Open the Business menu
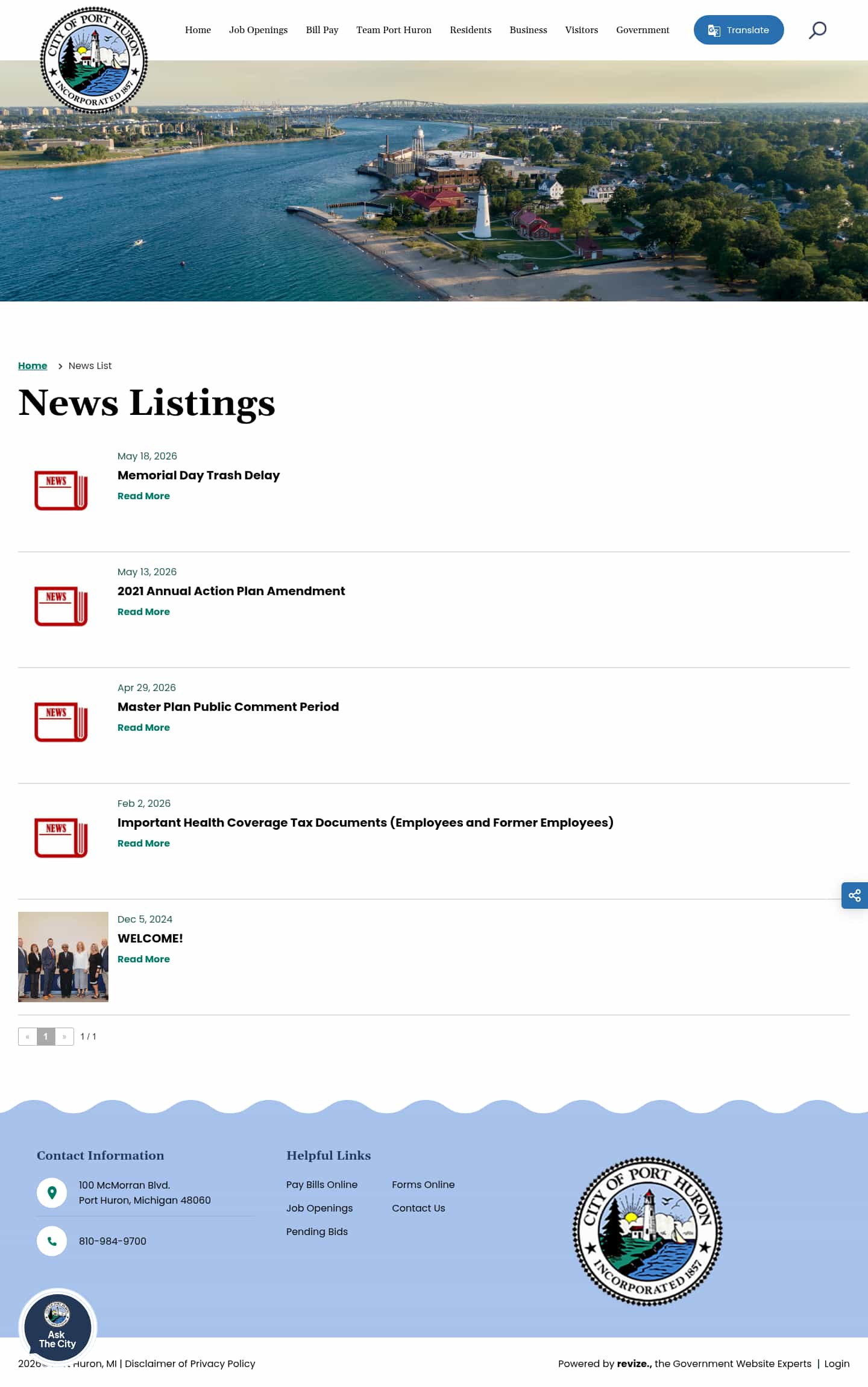This screenshot has width=868, height=1387. point(528,30)
